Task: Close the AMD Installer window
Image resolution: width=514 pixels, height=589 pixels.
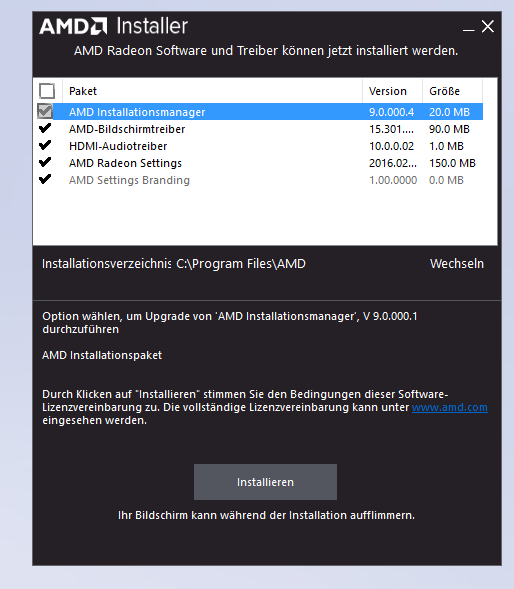Action: pyautogui.click(x=488, y=26)
